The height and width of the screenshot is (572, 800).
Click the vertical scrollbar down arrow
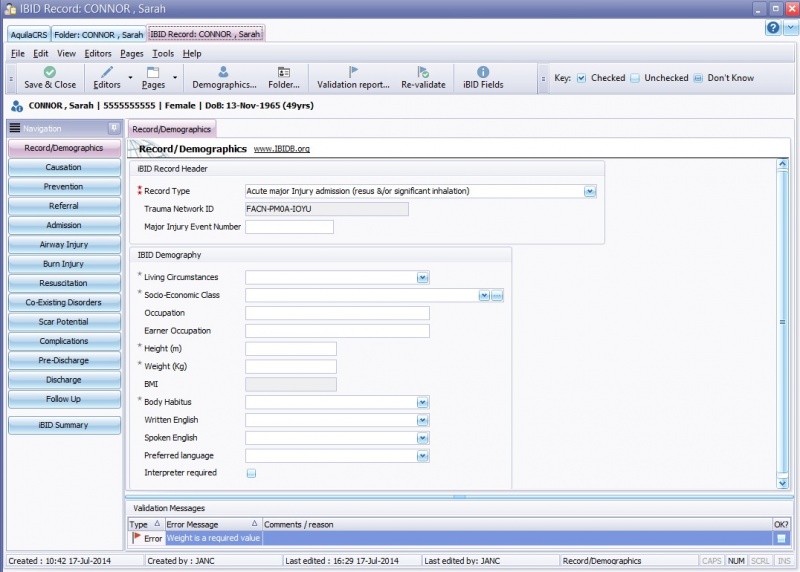(x=782, y=483)
